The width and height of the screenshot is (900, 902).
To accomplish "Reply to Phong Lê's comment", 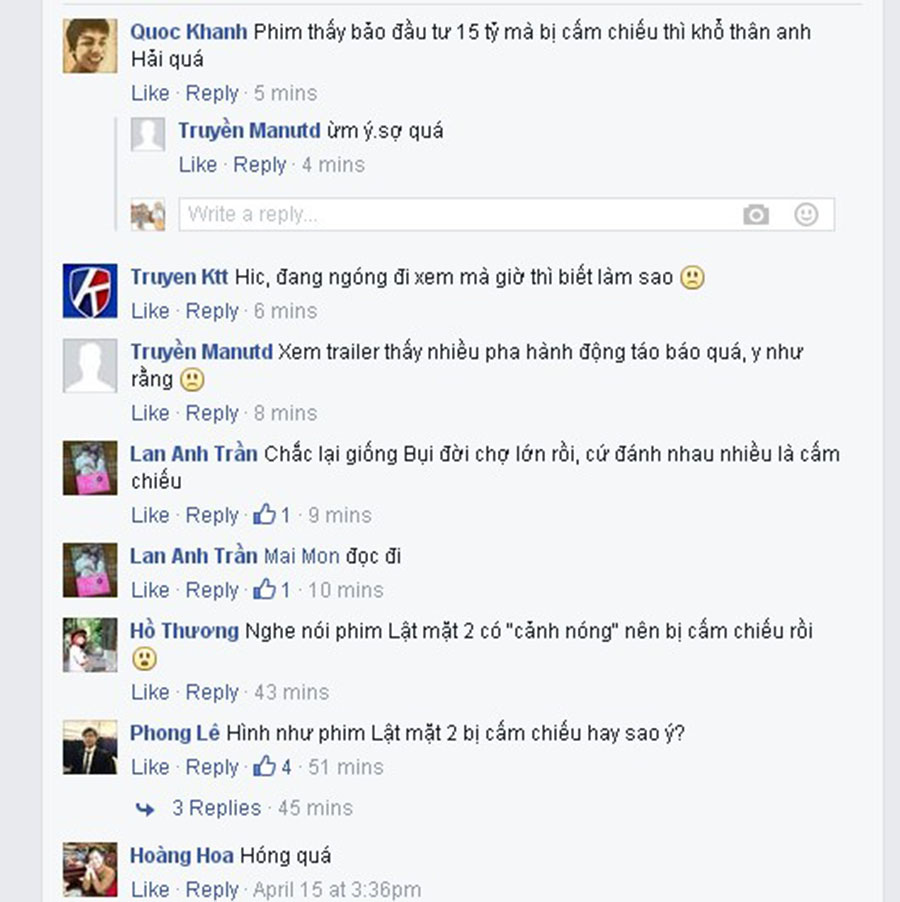I will [x=212, y=767].
